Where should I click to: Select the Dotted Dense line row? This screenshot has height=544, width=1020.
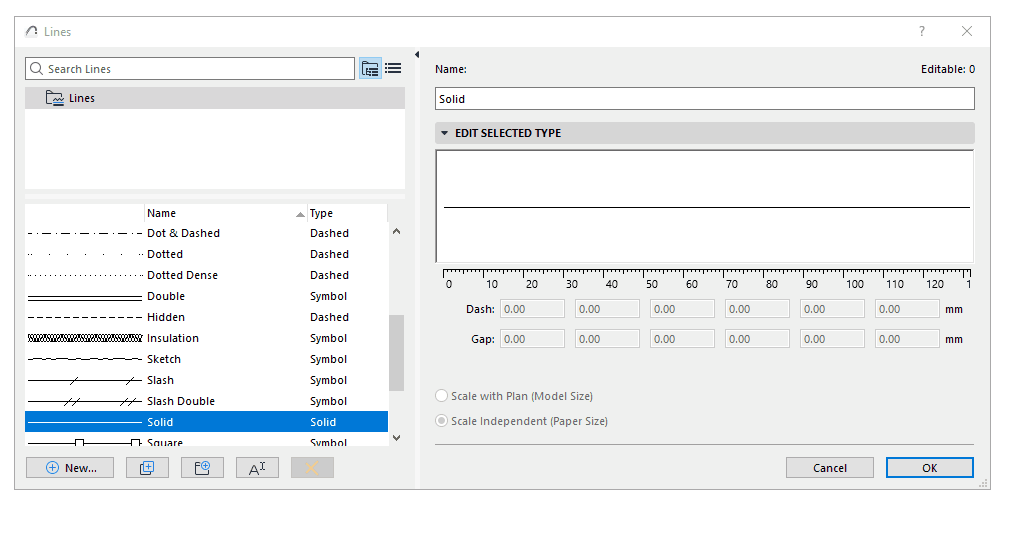coord(206,275)
